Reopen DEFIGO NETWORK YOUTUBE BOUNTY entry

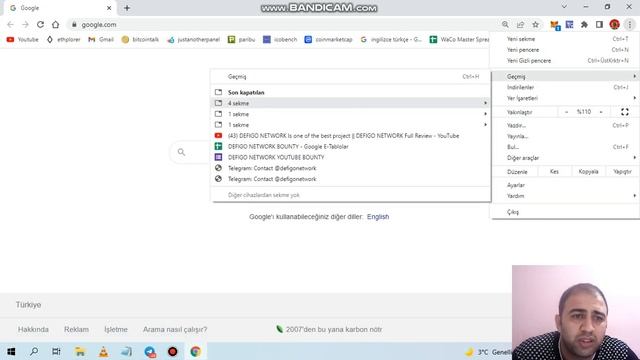pyautogui.click(x=351, y=157)
